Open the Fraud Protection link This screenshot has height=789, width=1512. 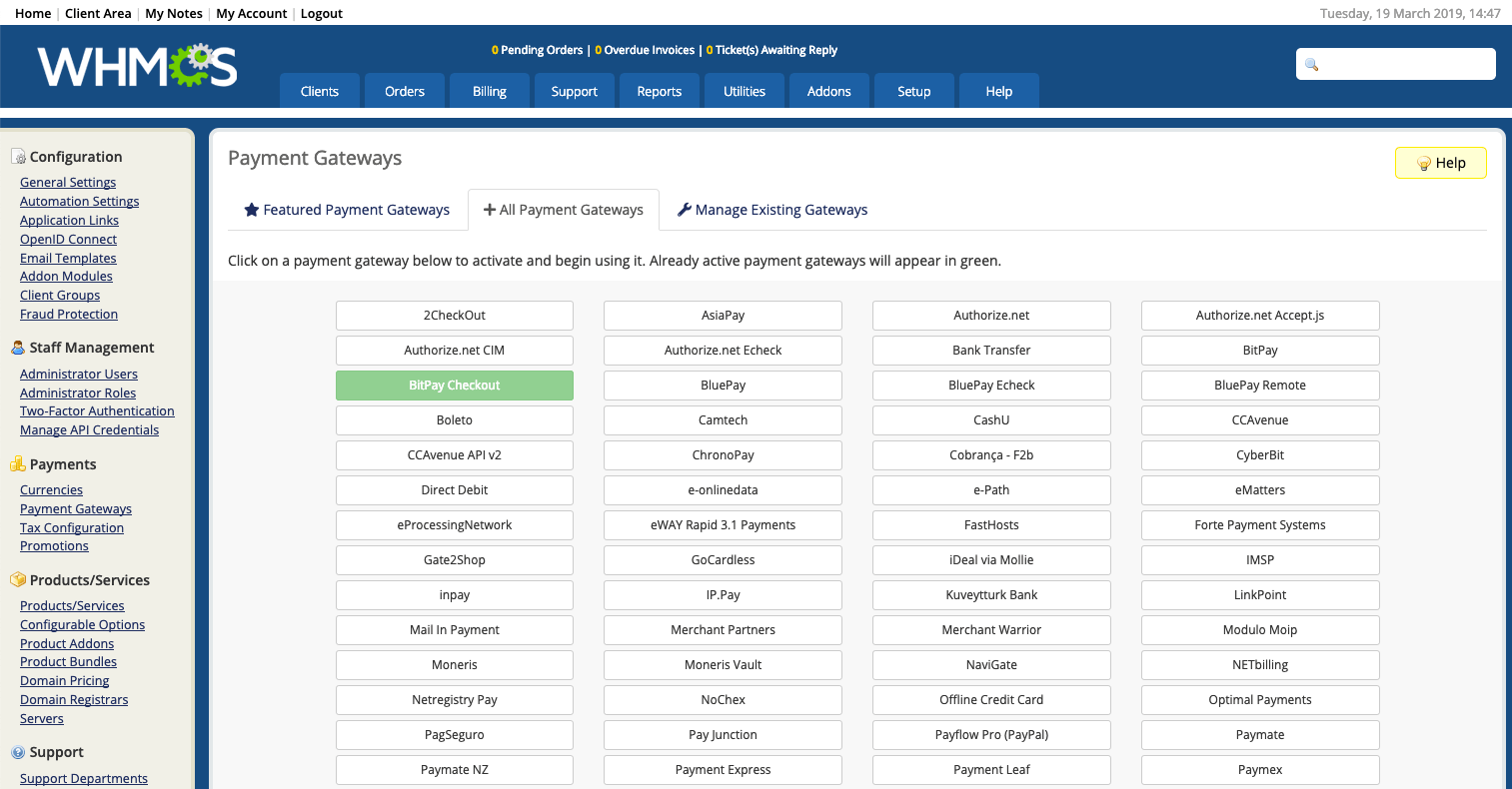click(x=69, y=314)
